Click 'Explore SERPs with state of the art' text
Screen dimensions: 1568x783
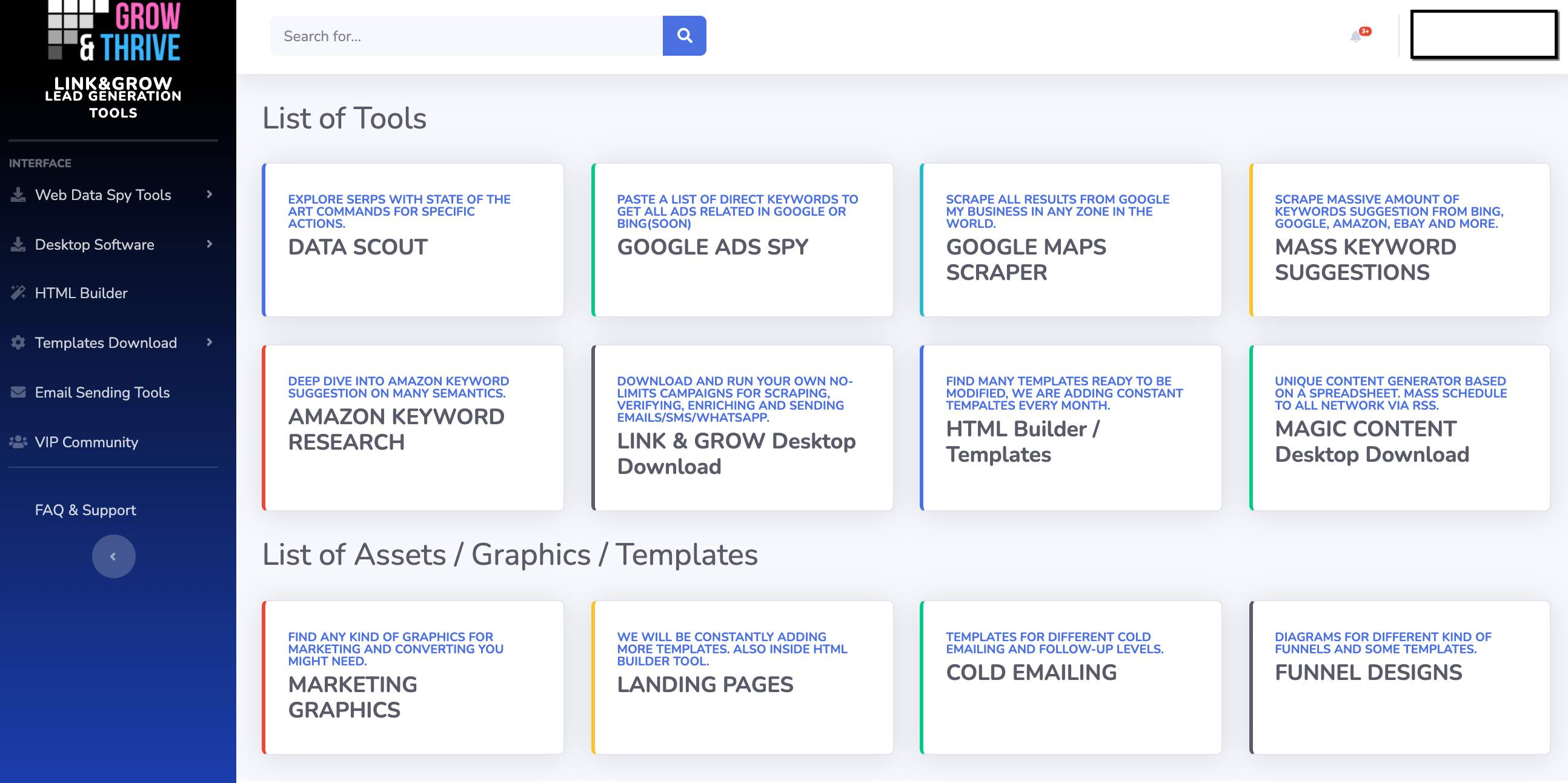(x=399, y=212)
